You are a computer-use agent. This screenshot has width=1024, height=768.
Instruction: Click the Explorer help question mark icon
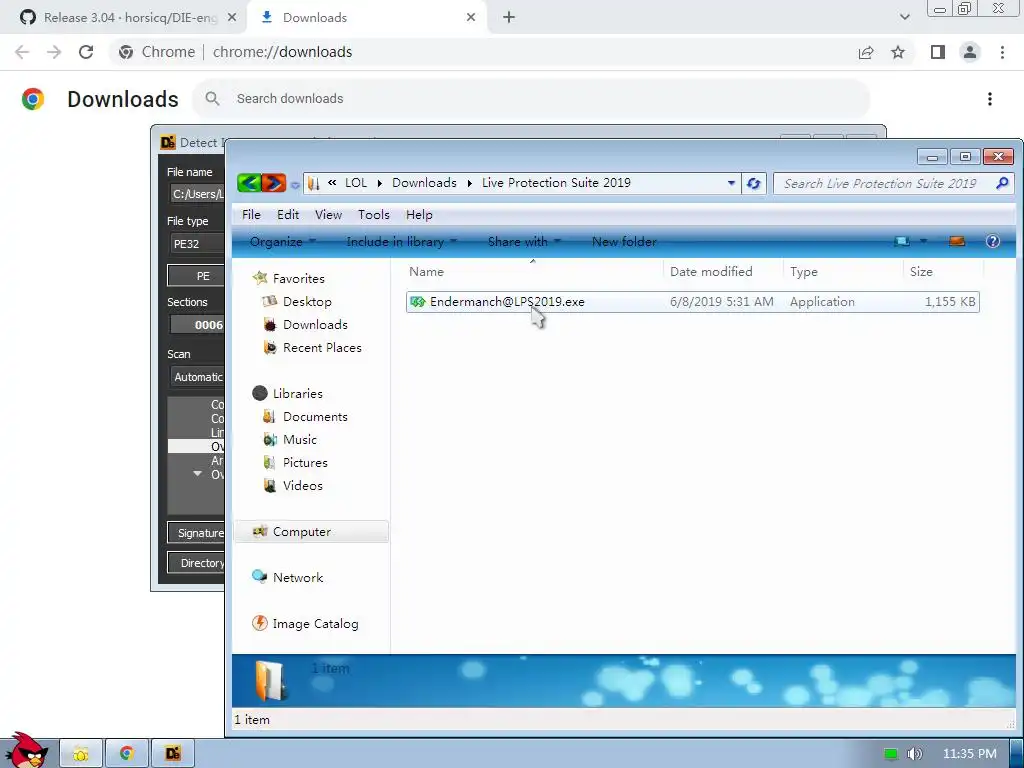[x=993, y=242]
